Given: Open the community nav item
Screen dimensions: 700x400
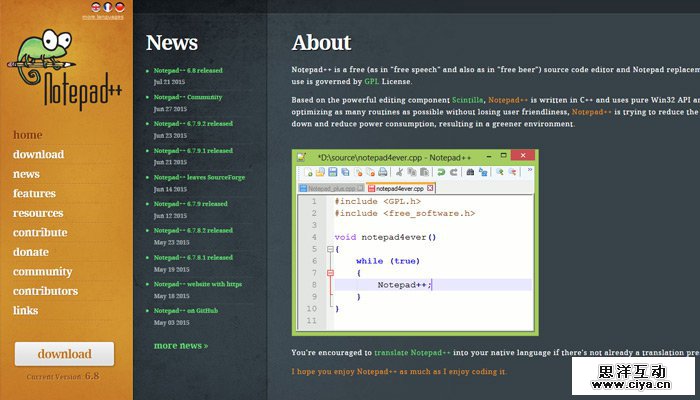Looking at the screenshot, I should 42,271.
